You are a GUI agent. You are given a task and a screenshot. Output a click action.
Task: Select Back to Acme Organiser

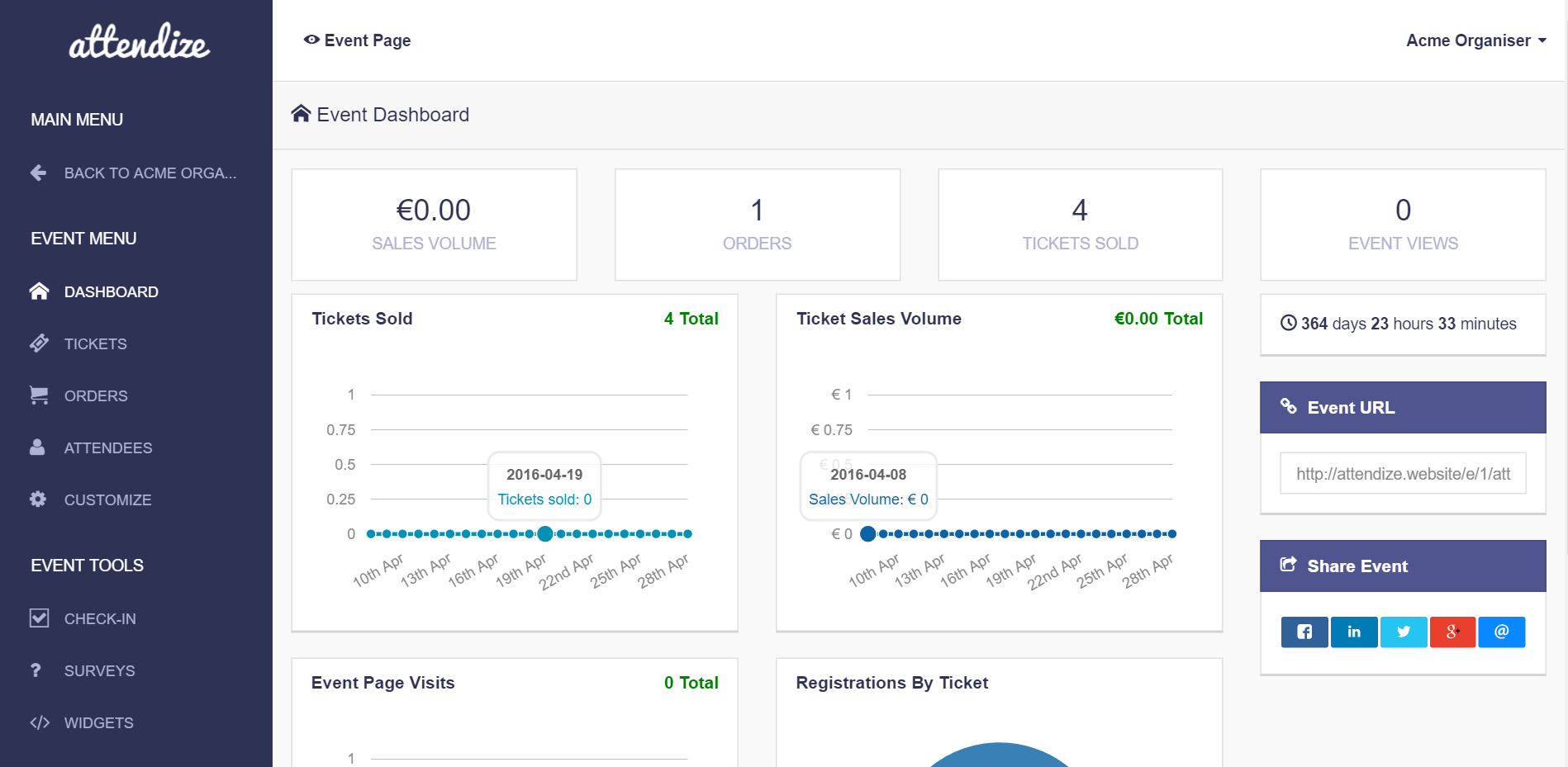pyautogui.click(x=132, y=173)
